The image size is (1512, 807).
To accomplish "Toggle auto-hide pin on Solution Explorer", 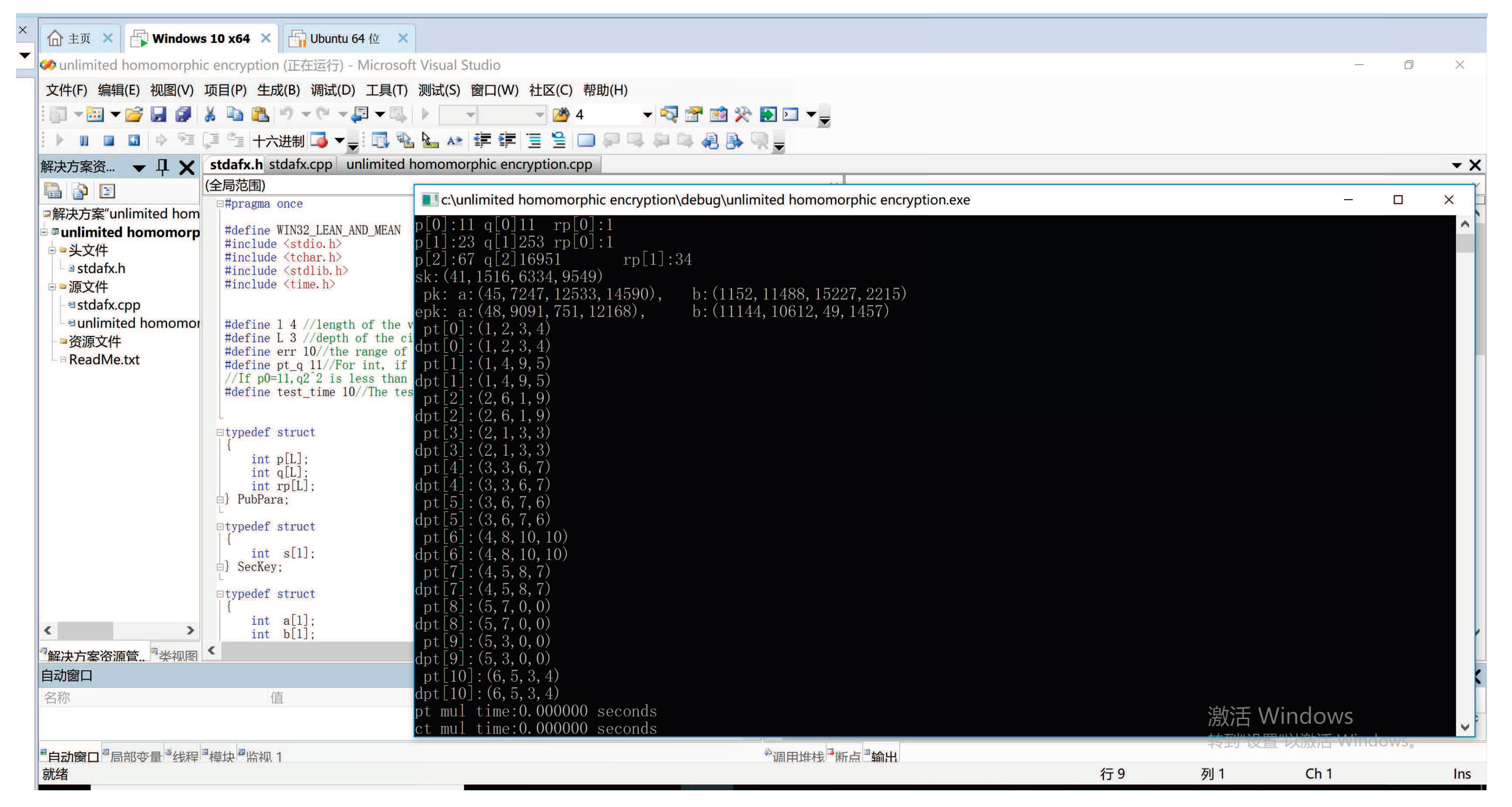I will click(x=163, y=167).
